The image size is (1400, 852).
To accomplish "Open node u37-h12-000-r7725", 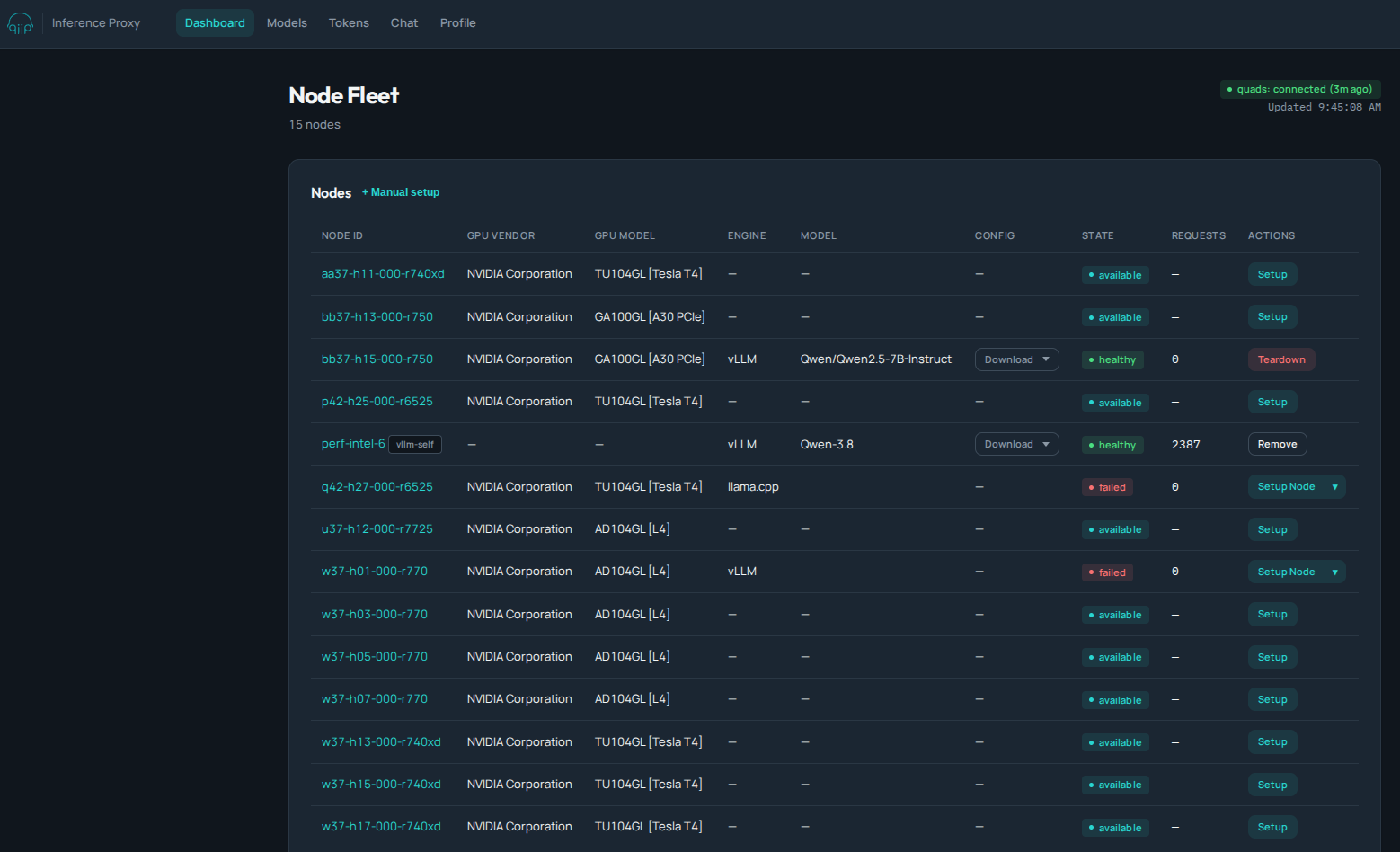I will pos(377,529).
